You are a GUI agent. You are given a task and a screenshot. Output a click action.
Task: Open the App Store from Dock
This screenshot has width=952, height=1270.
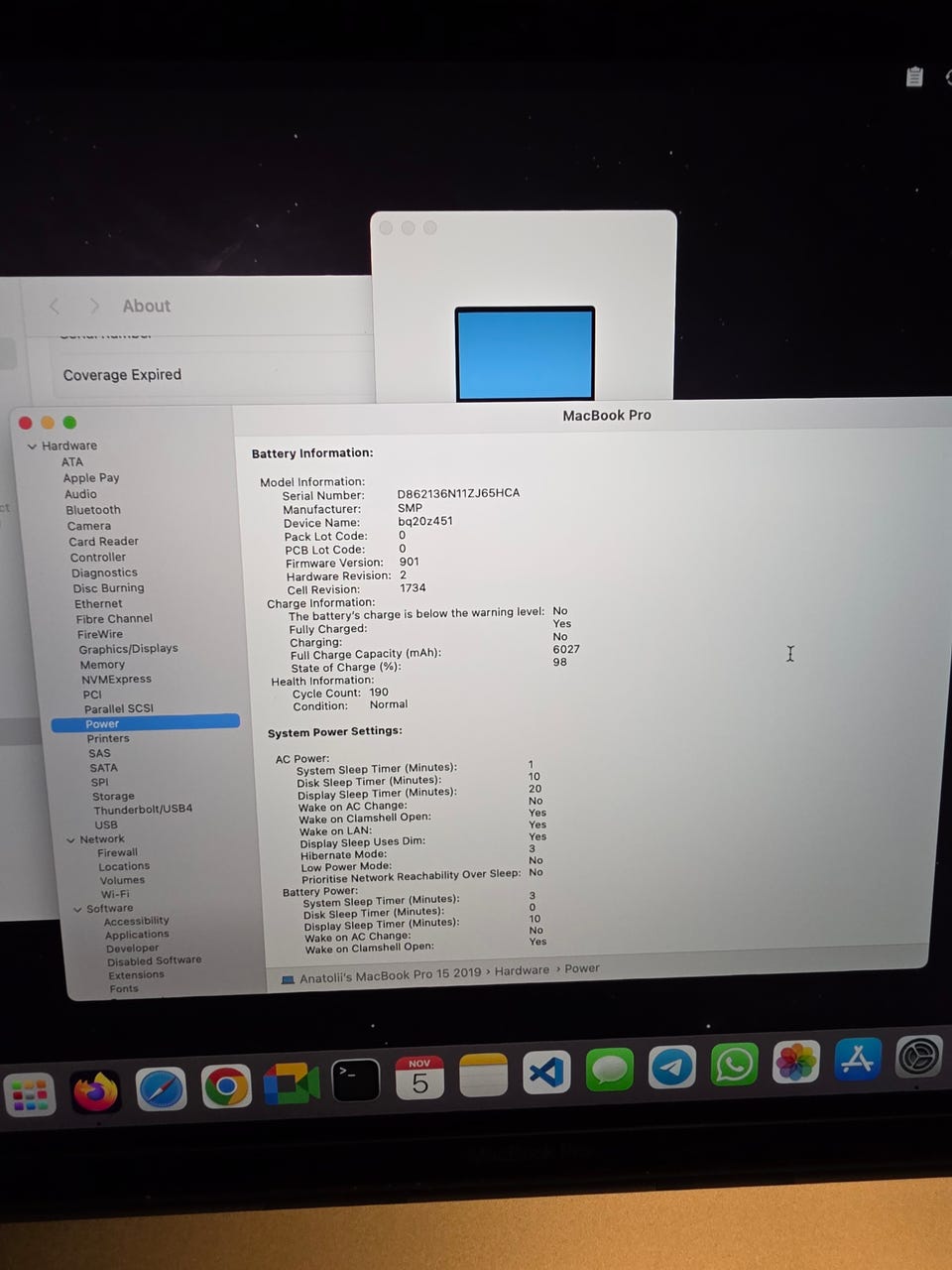coord(858,1060)
